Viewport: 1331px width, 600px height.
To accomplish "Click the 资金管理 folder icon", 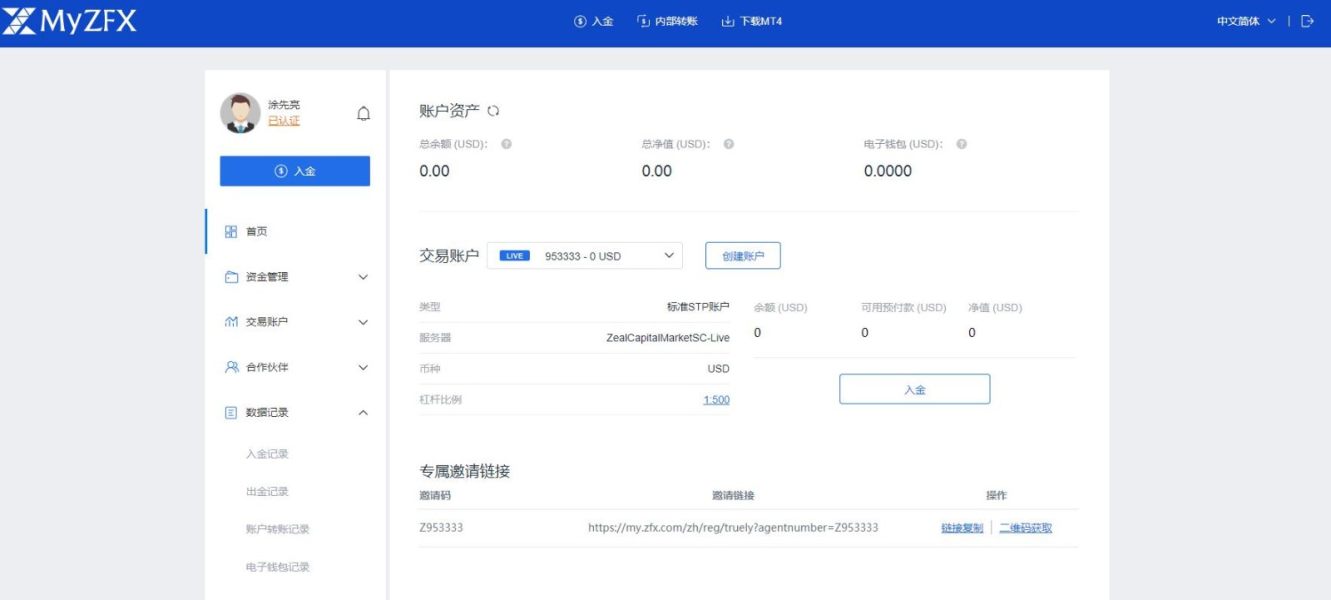I will [231, 277].
